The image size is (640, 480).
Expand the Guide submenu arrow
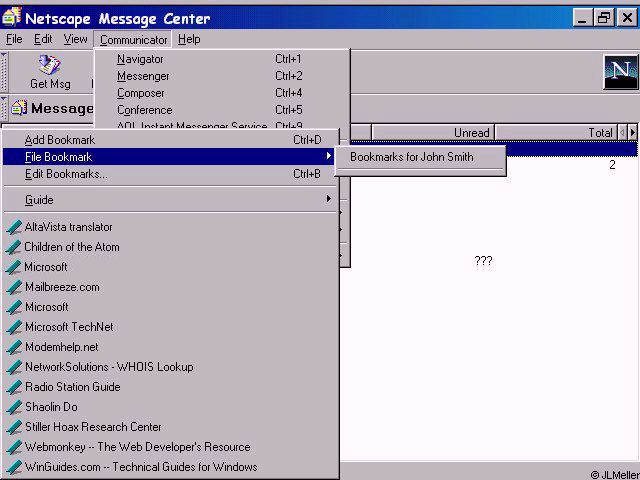329,199
